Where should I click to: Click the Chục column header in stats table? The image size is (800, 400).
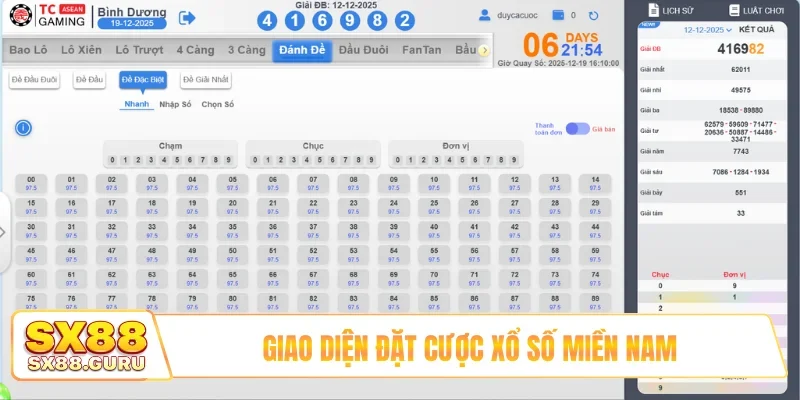click(x=660, y=274)
